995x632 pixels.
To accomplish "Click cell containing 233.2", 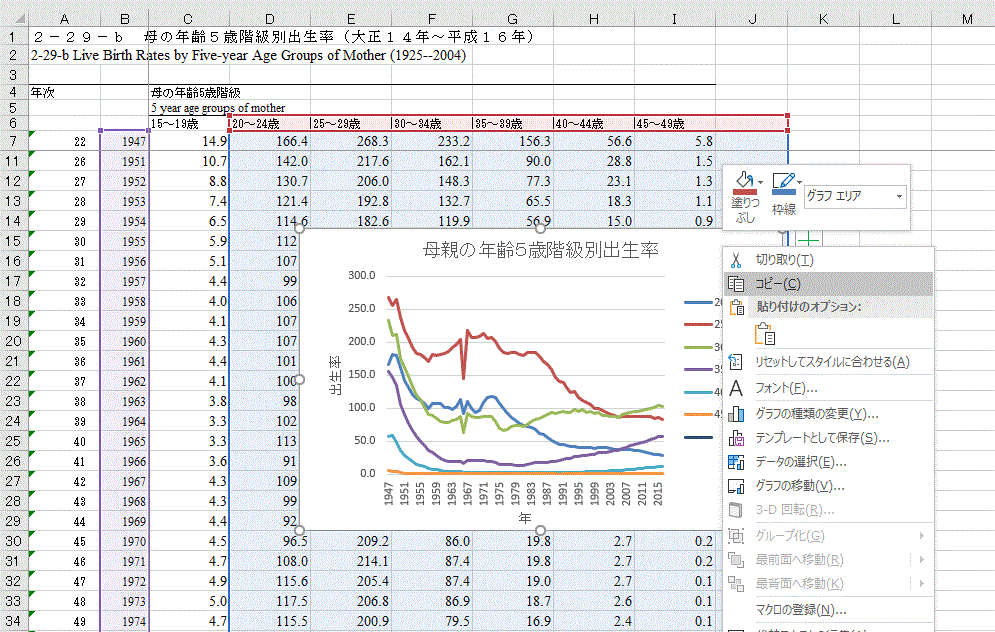I will (432, 141).
